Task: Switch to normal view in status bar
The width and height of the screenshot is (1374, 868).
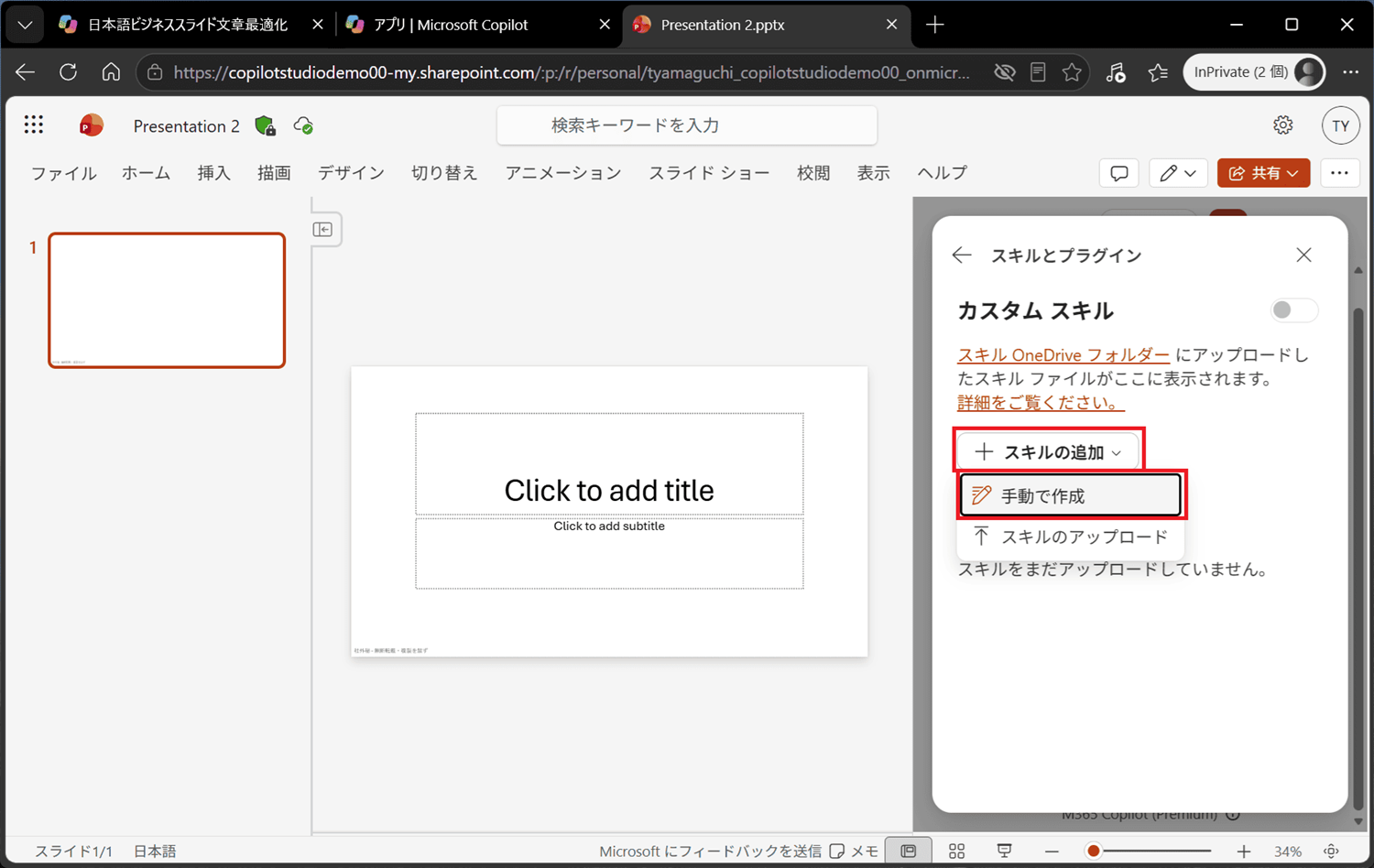Action: tap(909, 851)
